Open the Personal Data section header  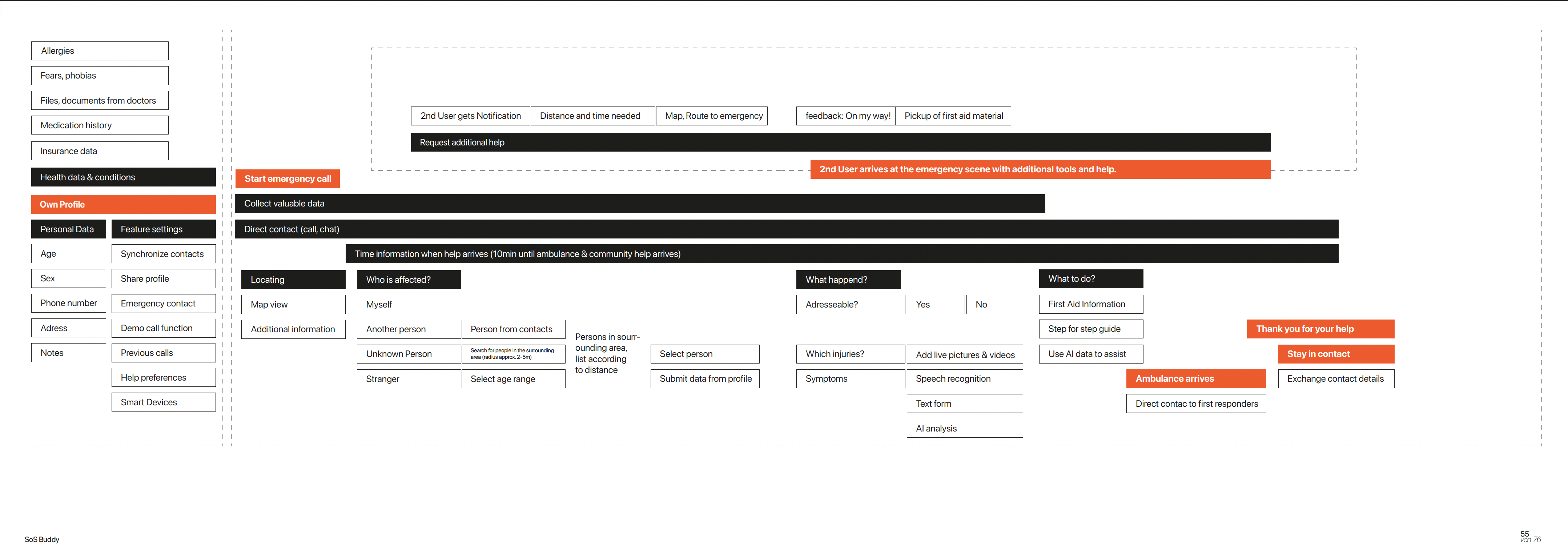tap(68, 229)
